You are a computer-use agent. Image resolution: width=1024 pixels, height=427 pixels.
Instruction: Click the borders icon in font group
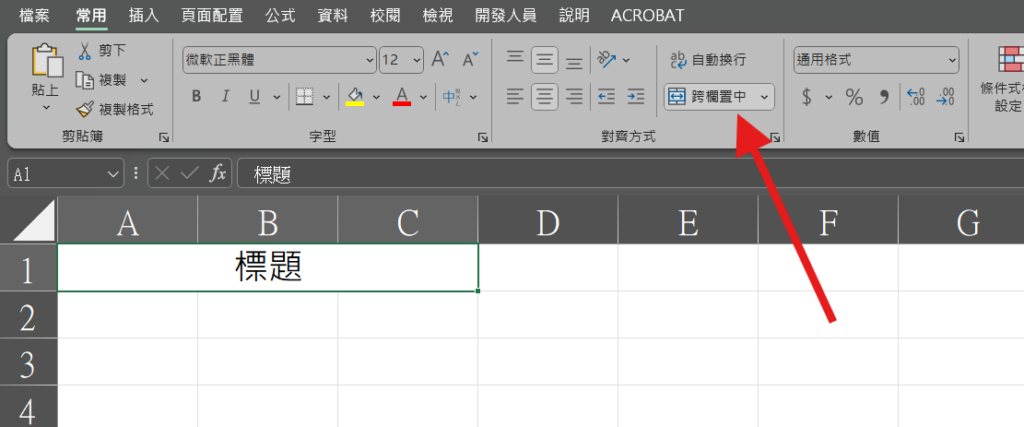[304, 97]
